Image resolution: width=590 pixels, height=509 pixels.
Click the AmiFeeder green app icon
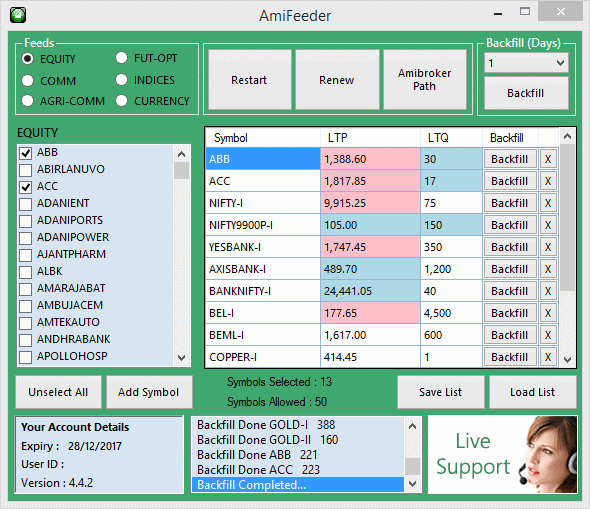pos(18,15)
